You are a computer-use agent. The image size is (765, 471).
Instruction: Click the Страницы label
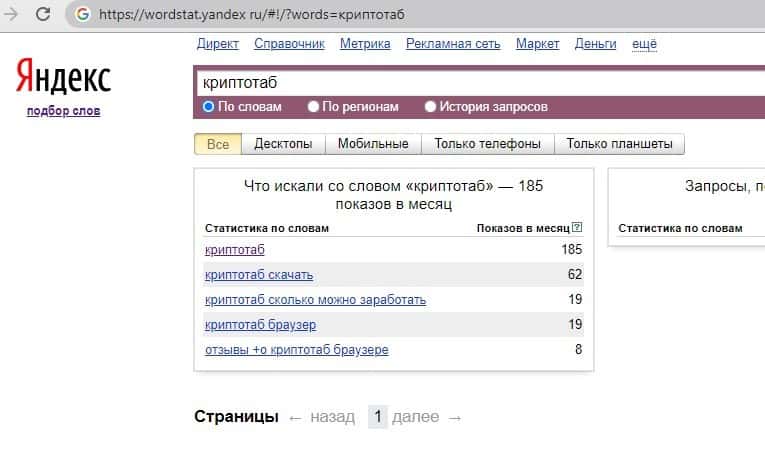(236, 416)
